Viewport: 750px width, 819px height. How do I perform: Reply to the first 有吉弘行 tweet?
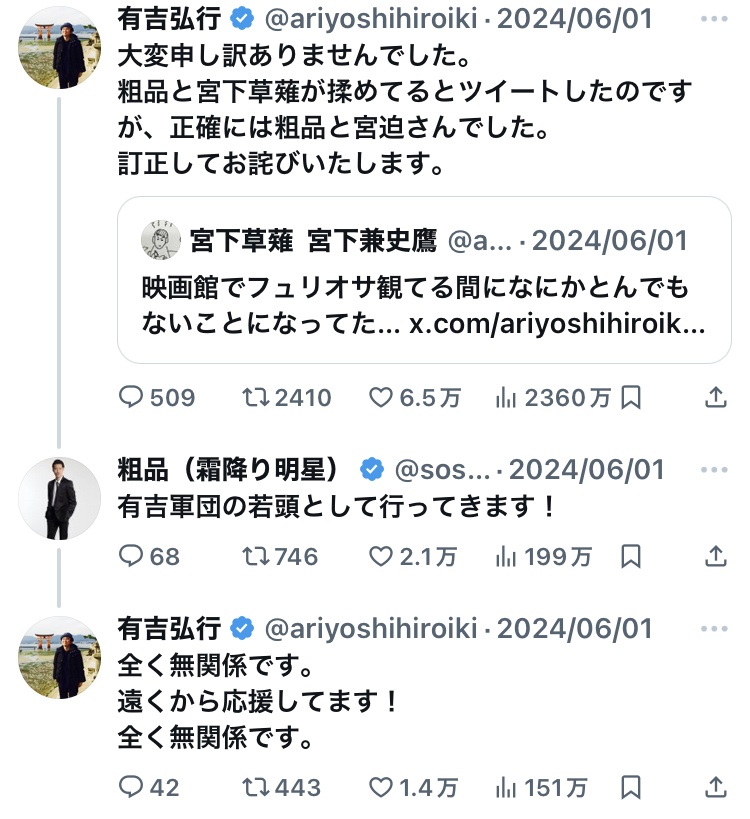[x=132, y=398]
